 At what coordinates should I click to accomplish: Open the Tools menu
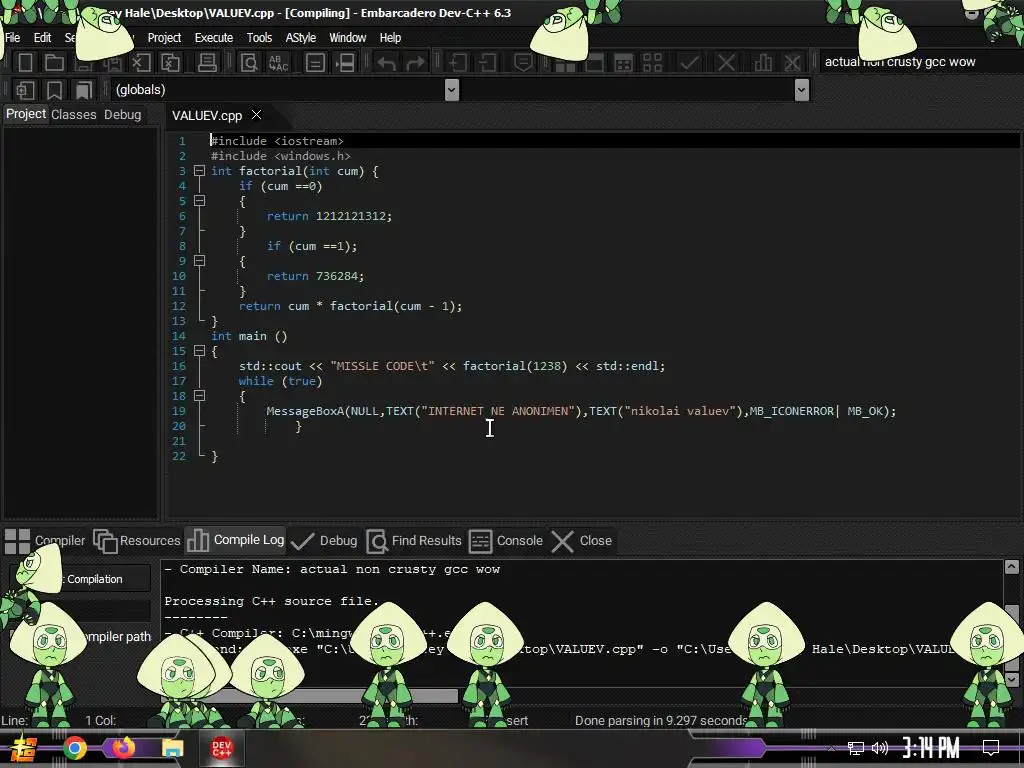coord(259,38)
